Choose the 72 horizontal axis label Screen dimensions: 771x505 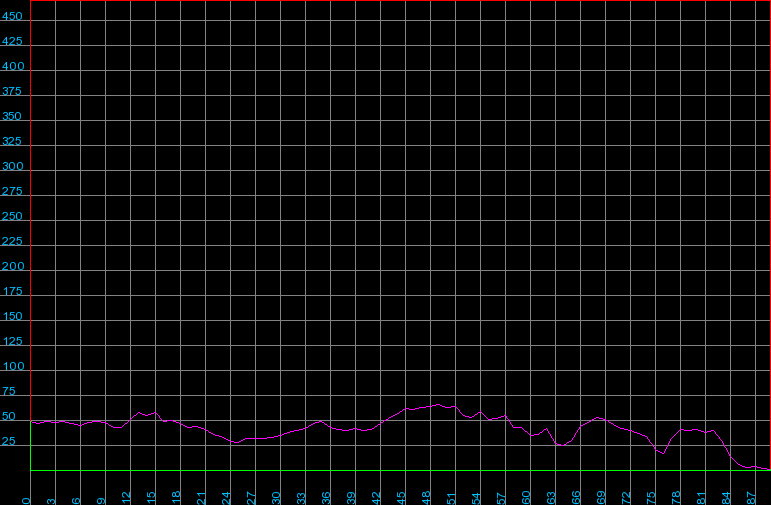(626, 498)
